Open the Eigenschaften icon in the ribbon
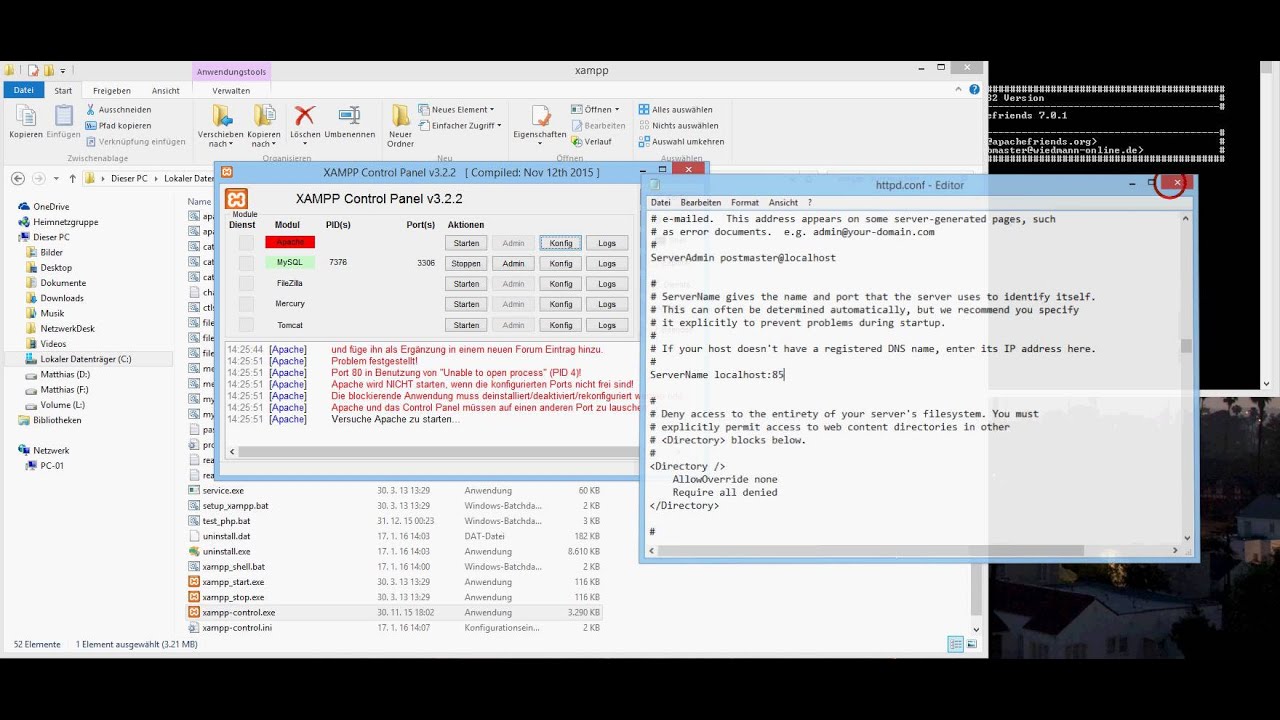The width and height of the screenshot is (1280, 720). [x=540, y=115]
